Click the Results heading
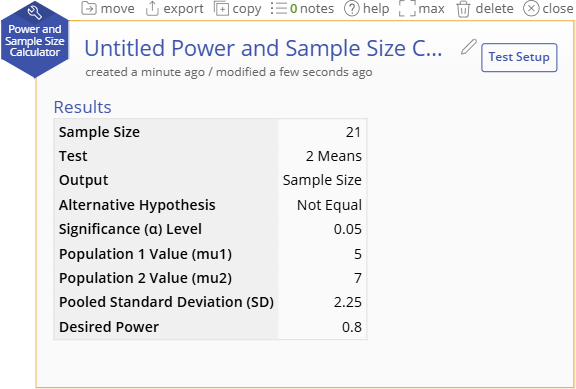This screenshot has width=576, height=389. (x=83, y=107)
